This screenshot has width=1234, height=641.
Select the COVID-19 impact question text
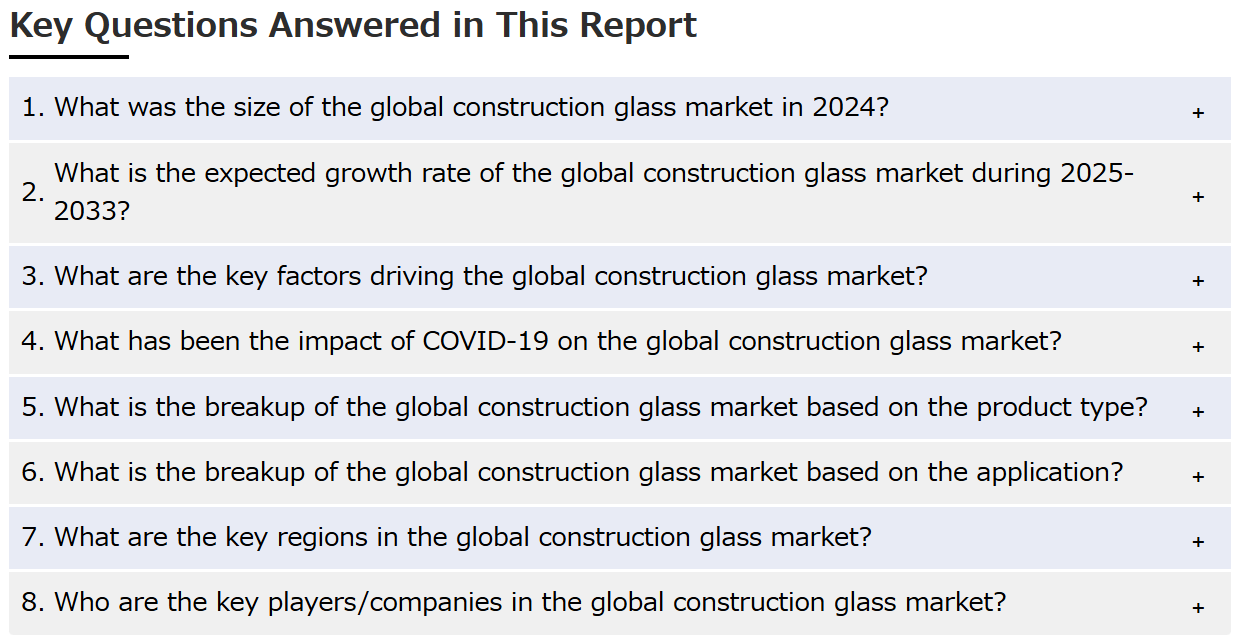pyautogui.click(x=557, y=341)
